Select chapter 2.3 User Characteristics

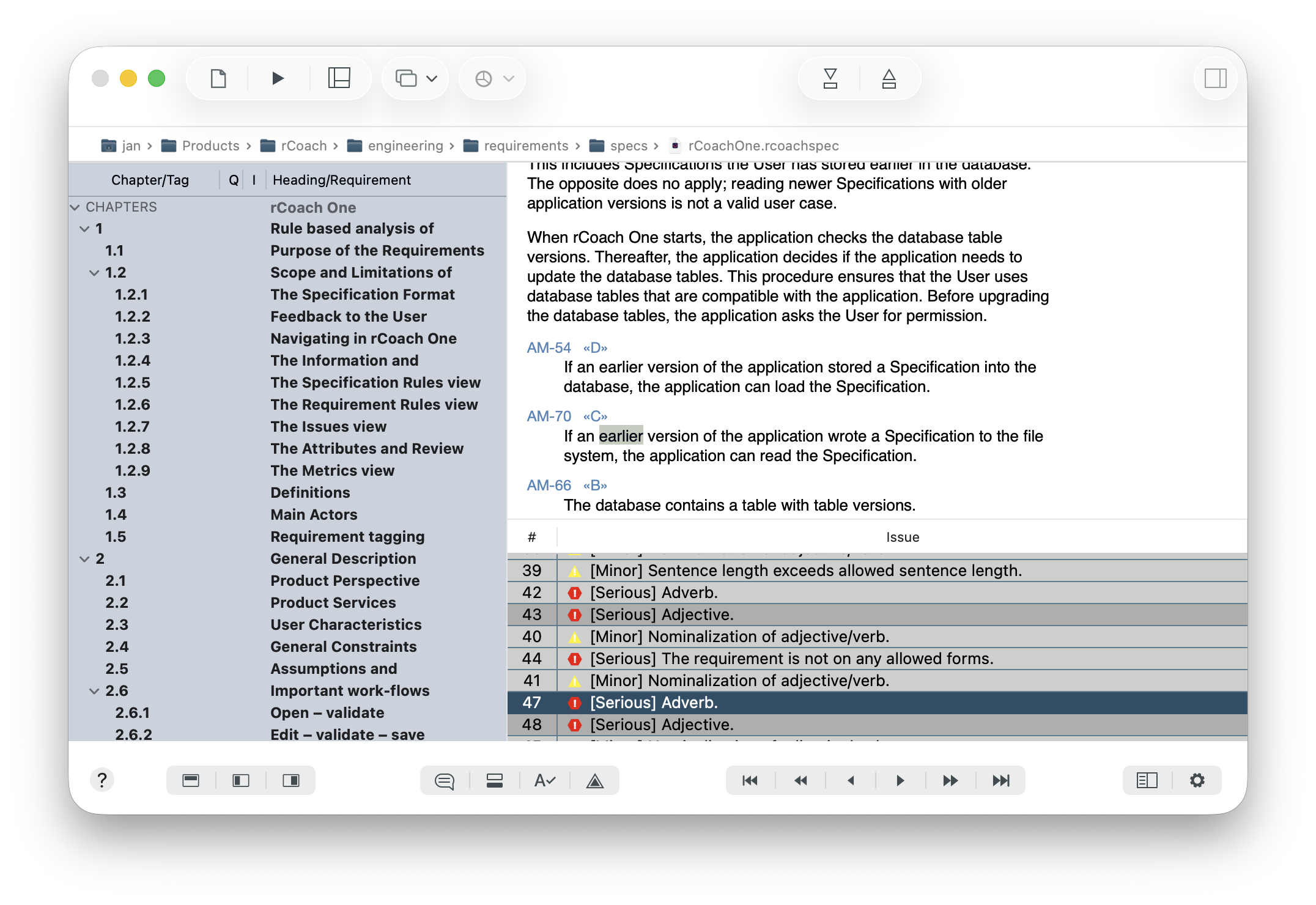346,624
